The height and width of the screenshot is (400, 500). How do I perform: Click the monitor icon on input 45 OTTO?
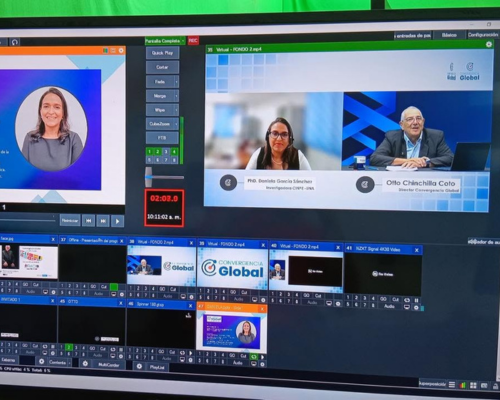pos(113,356)
